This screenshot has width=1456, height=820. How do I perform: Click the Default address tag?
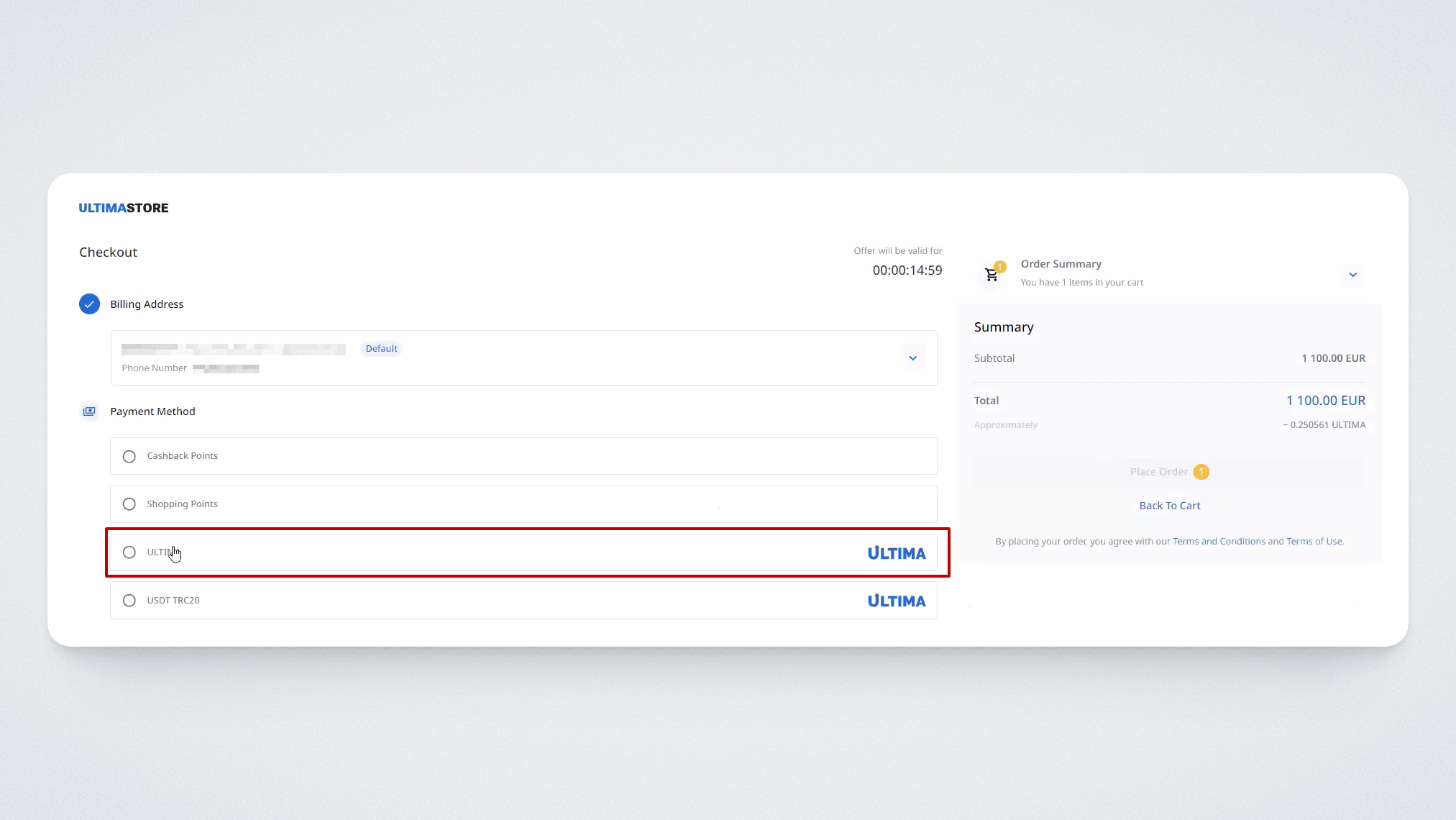(381, 349)
